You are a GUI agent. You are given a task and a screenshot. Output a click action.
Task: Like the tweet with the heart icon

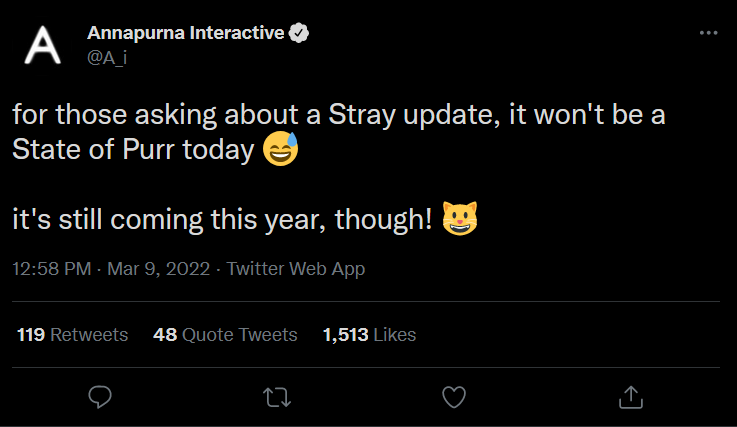click(x=454, y=397)
